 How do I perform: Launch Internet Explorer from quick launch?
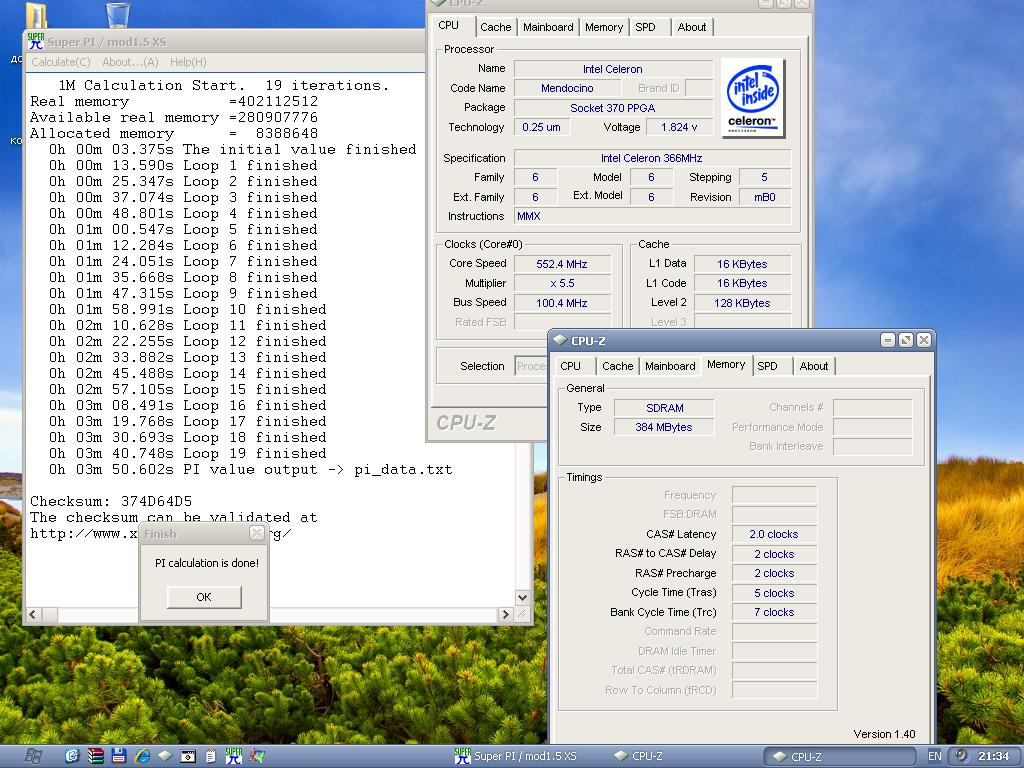(142, 756)
